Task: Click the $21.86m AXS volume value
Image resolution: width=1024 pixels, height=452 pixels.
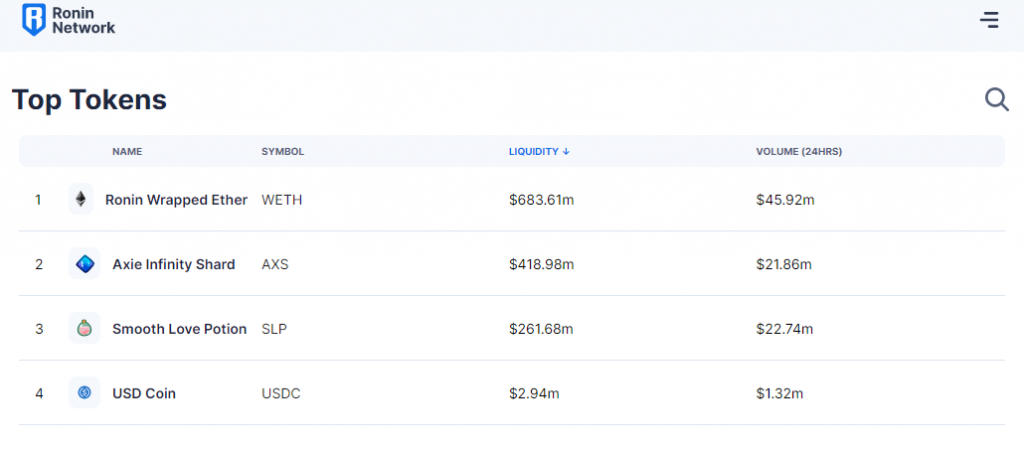Action: (x=783, y=264)
